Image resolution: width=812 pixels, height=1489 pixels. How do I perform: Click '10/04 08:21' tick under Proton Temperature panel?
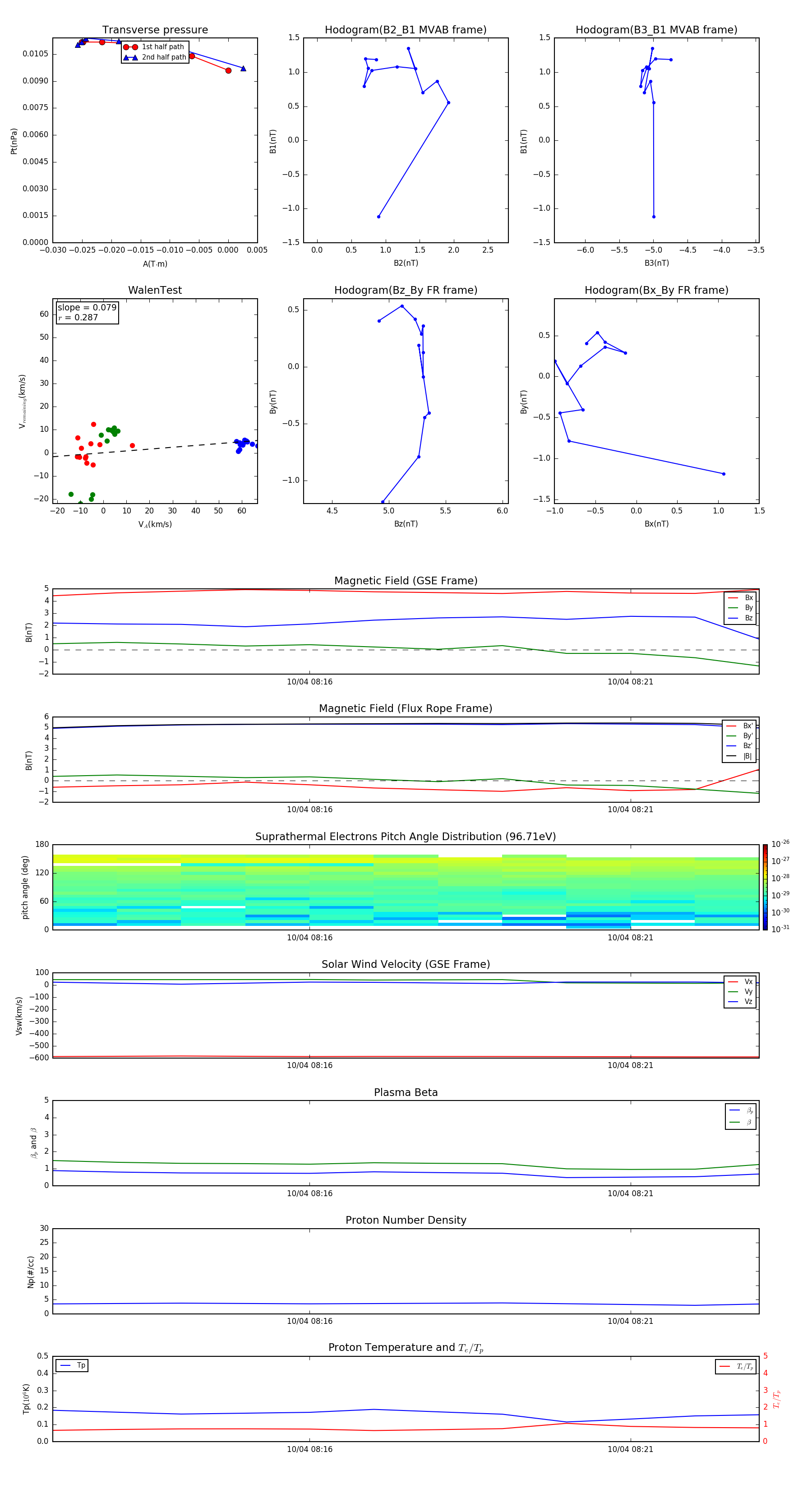[x=631, y=1449]
